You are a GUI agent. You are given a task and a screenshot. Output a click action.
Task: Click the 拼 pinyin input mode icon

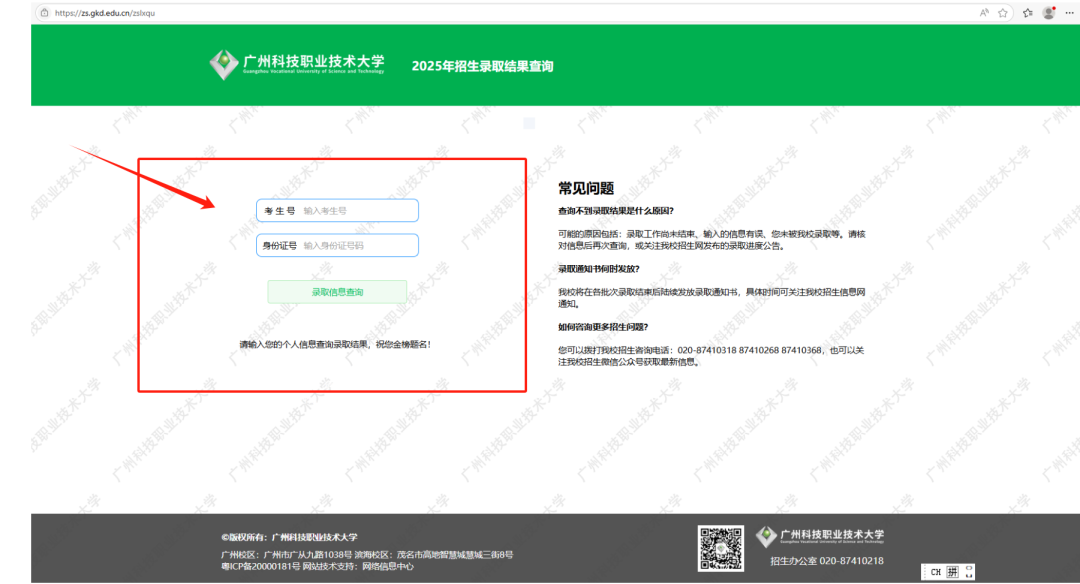[953, 572]
